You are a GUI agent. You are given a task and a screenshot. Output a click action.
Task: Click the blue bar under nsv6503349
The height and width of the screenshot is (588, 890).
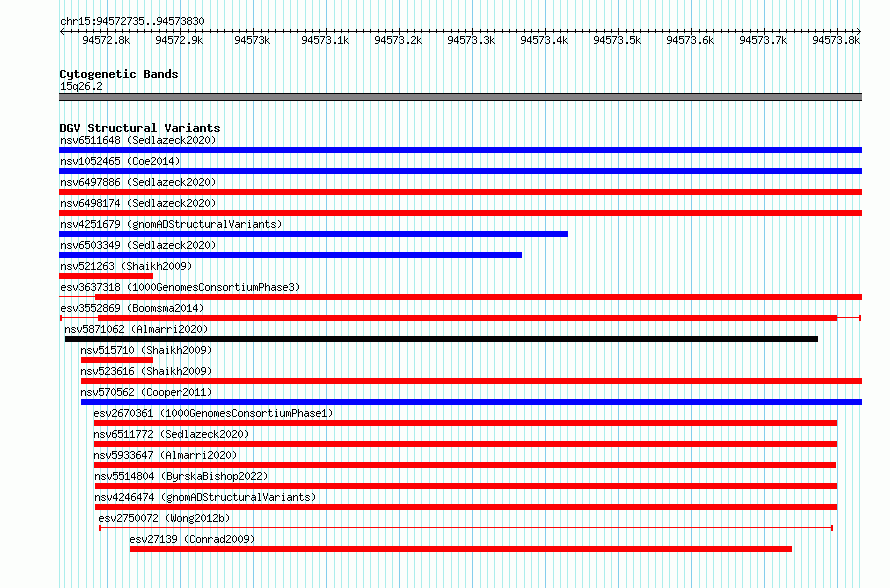click(291, 255)
